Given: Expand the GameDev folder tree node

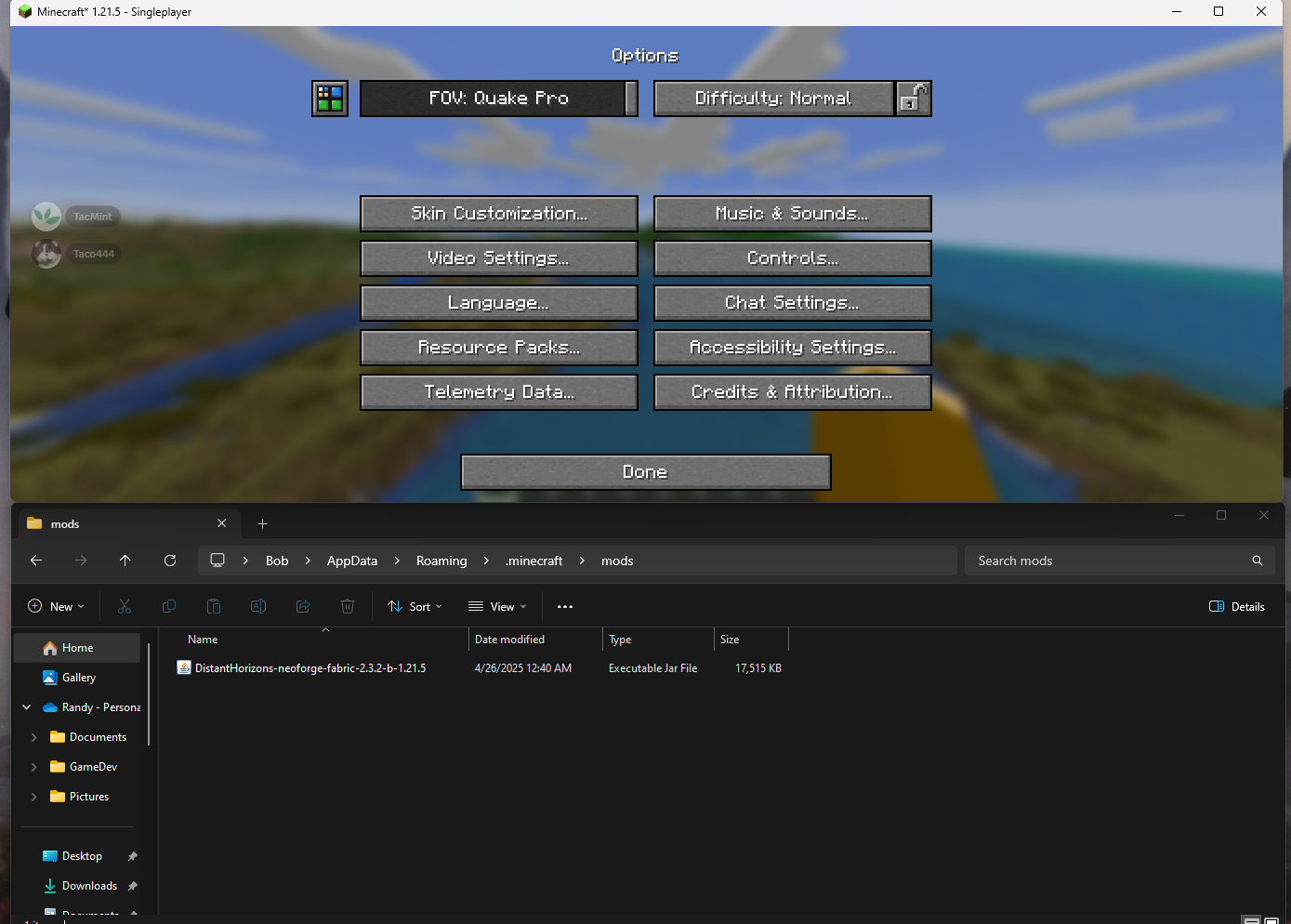Looking at the screenshot, I should tap(34, 767).
